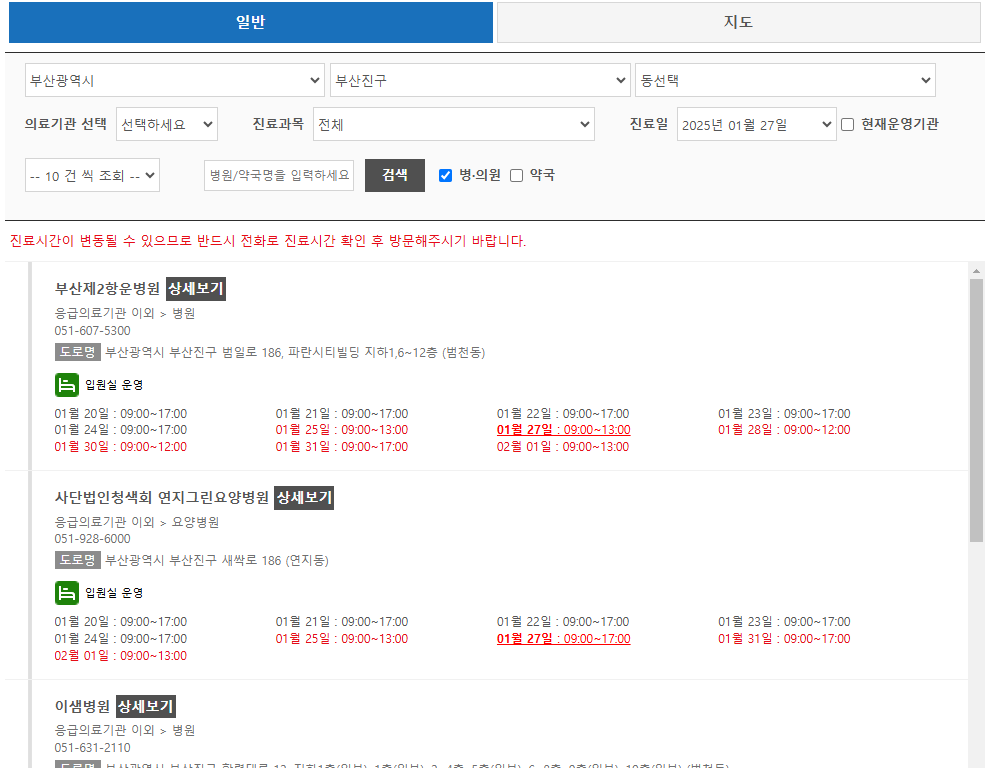1002x768 pixels.
Task: Open the 진료일 date dropdown
Action: (757, 124)
